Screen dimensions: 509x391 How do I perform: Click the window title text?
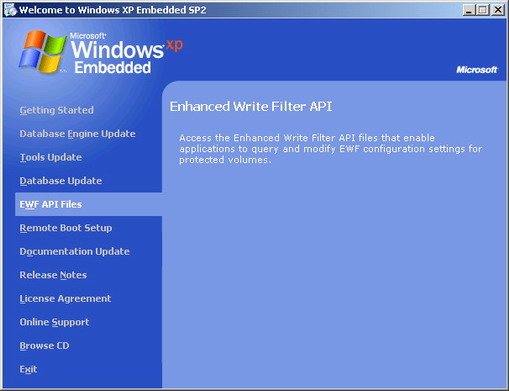coord(112,10)
